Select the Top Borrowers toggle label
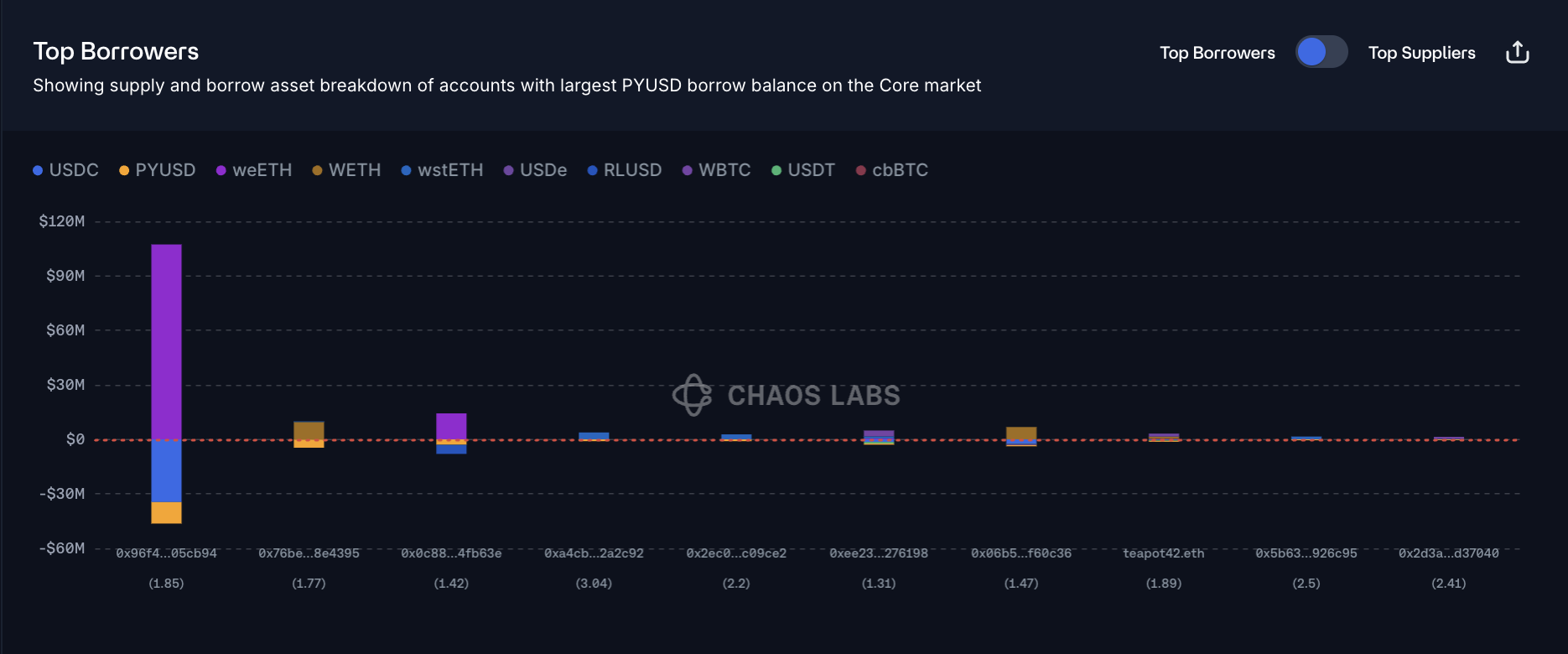The width and height of the screenshot is (1568, 654). tap(1217, 53)
